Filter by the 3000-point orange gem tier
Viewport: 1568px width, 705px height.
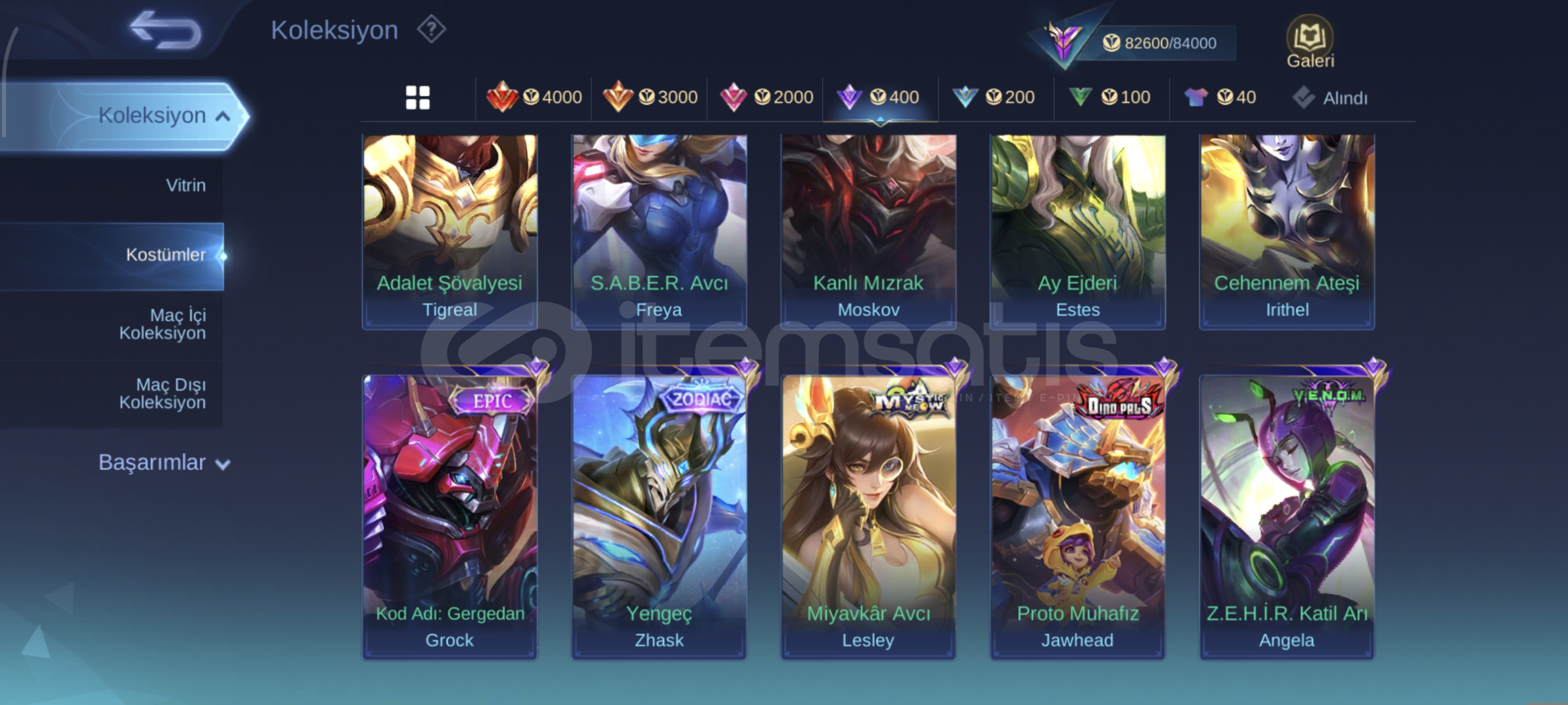(x=650, y=97)
